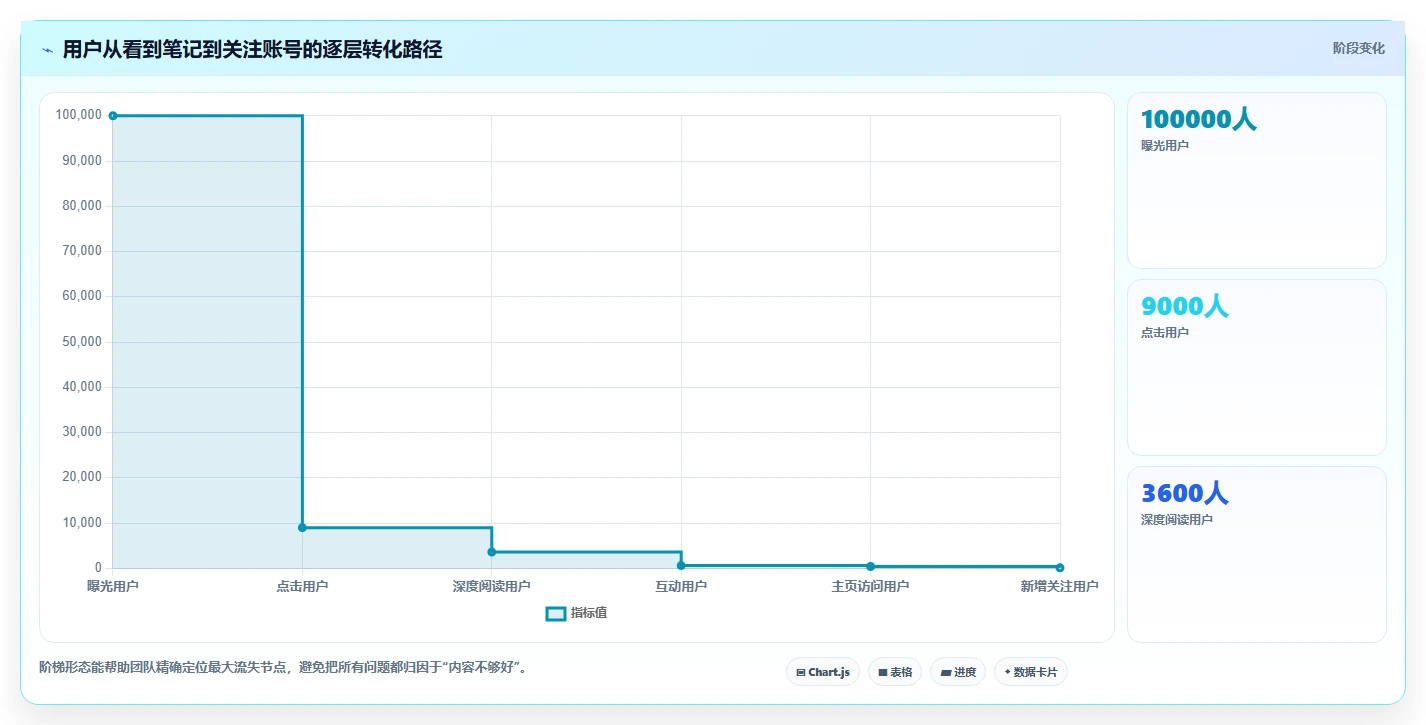Click the 数据卡片 chip
The height and width of the screenshot is (725, 1426).
click(1031, 672)
